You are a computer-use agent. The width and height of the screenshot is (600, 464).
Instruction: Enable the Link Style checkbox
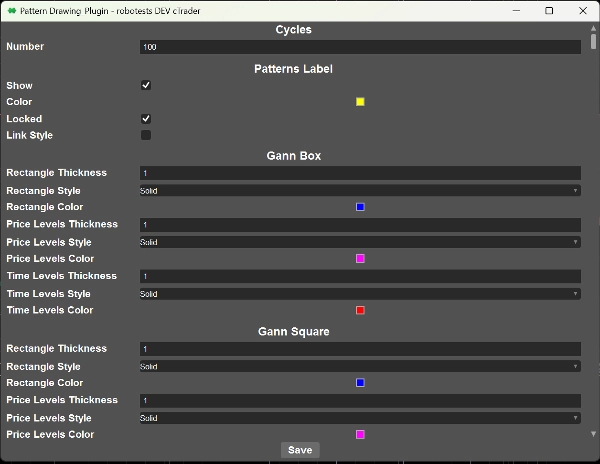coord(146,135)
